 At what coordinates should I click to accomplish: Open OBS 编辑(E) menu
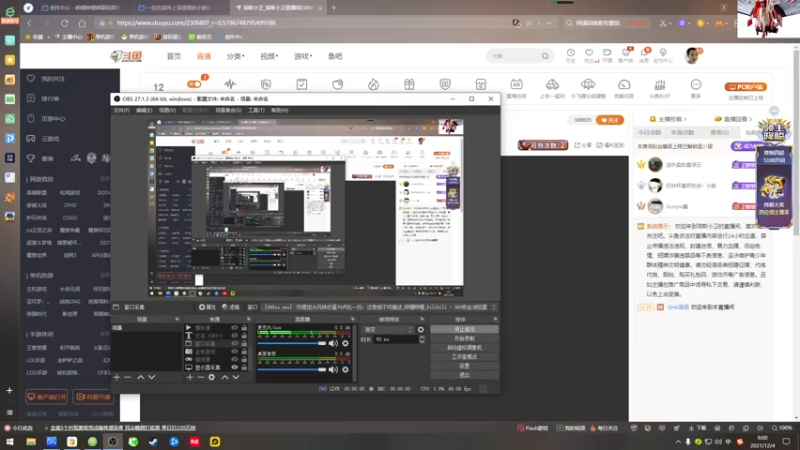pyautogui.click(x=144, y=110)
